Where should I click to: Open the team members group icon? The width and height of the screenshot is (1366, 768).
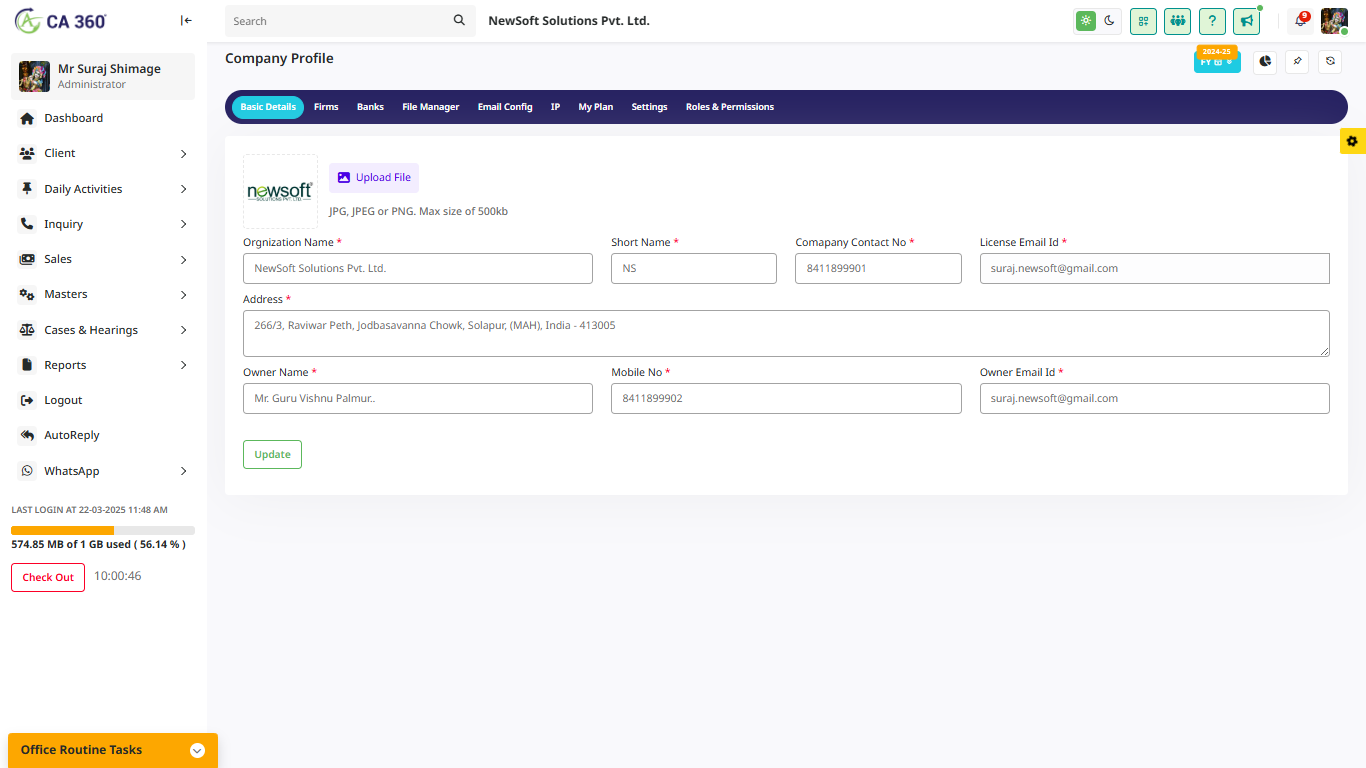pos(1178,21)
